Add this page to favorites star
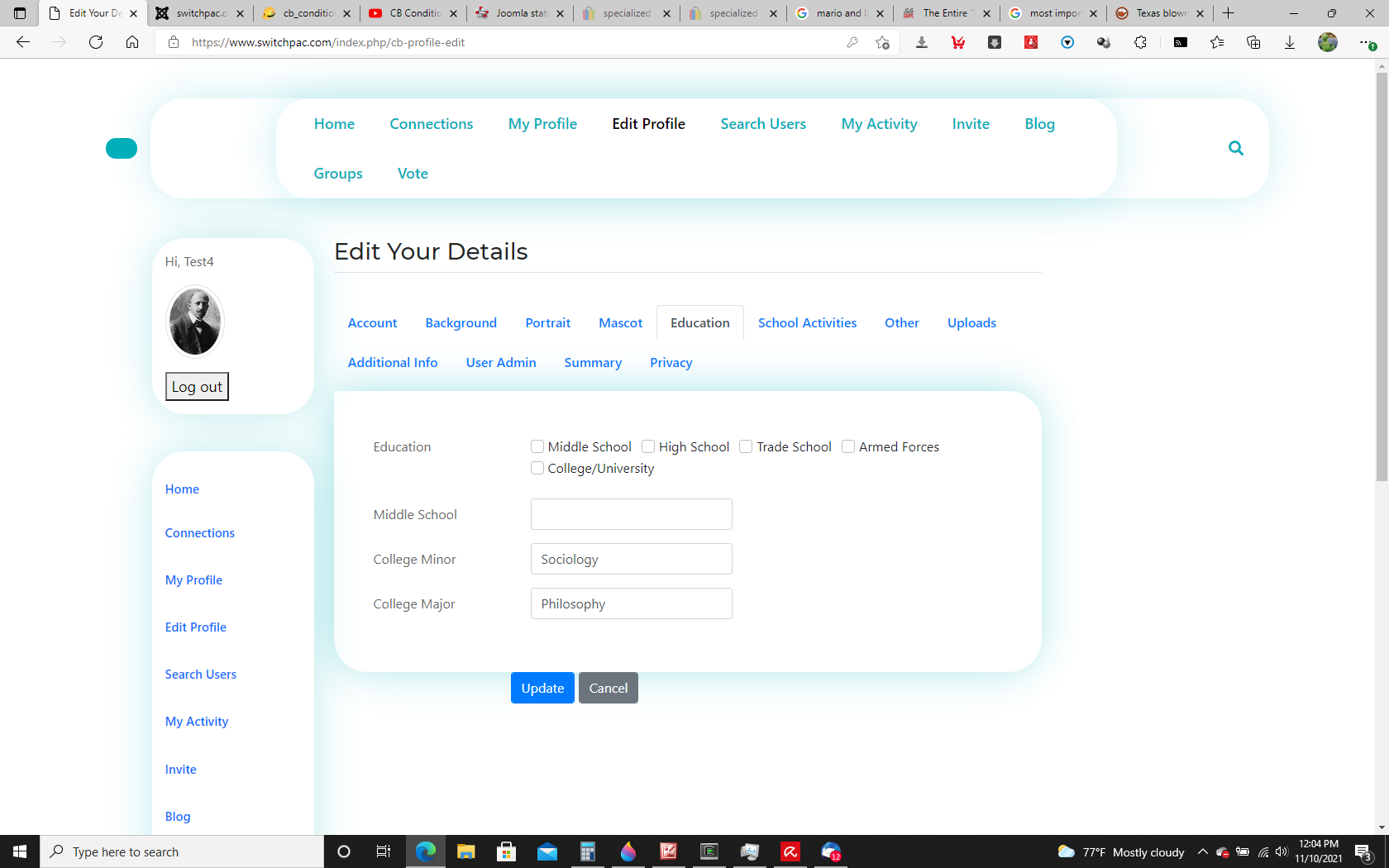Image resolution: width=1389 pixels, height=868 pixels. 883,42
